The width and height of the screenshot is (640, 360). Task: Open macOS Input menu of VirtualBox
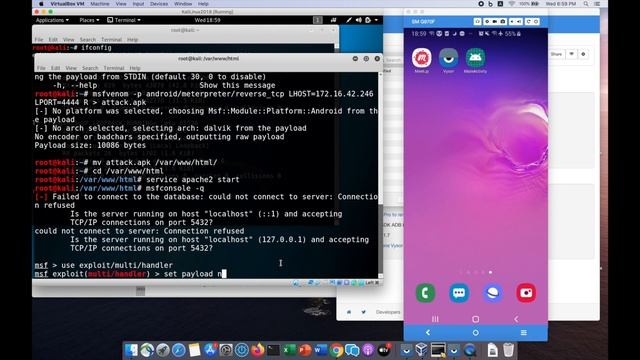tap(138, 4)
